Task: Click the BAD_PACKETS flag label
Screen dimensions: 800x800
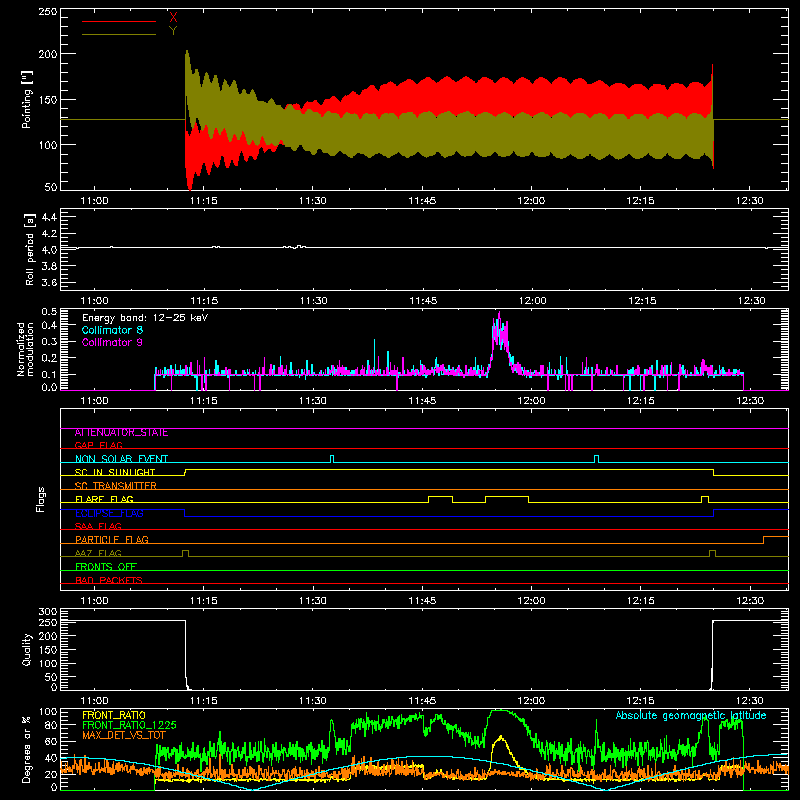Action: [109, 580]
